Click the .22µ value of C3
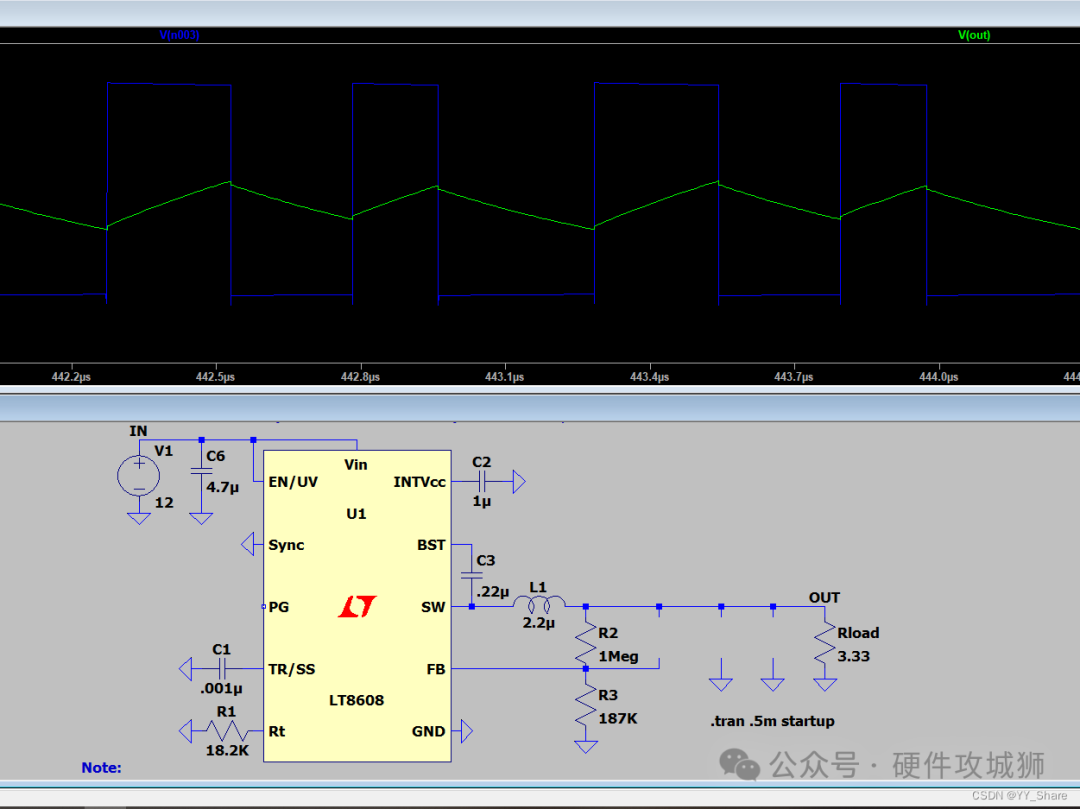 (492, 591)
